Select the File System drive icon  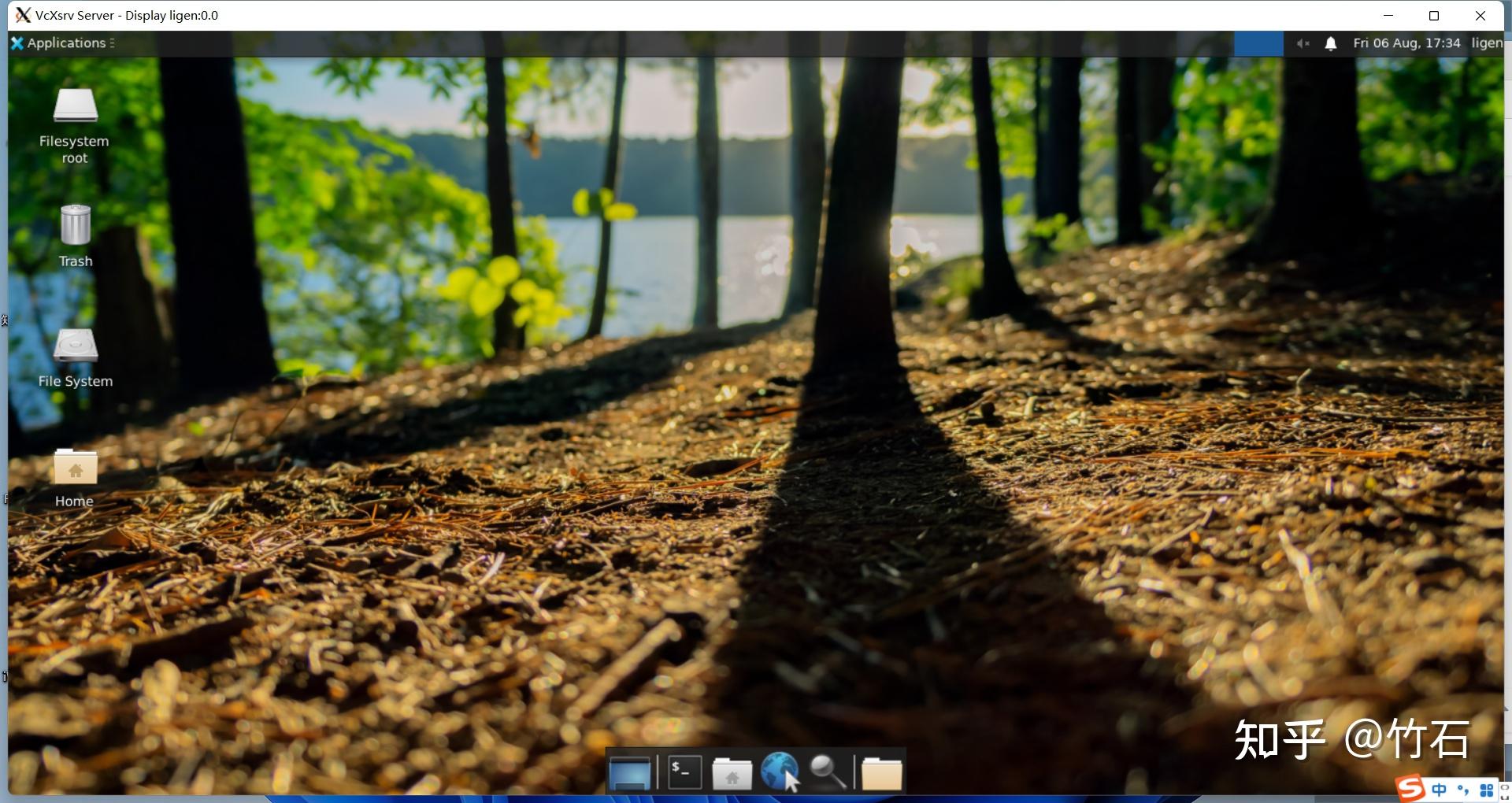coord(76,358)
